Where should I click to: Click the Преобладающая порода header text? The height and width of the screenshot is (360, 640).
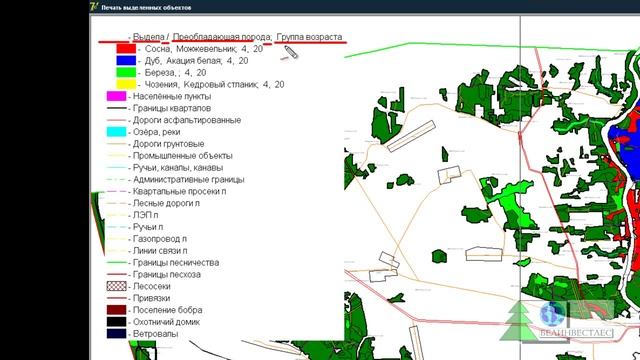coord(222,37)
